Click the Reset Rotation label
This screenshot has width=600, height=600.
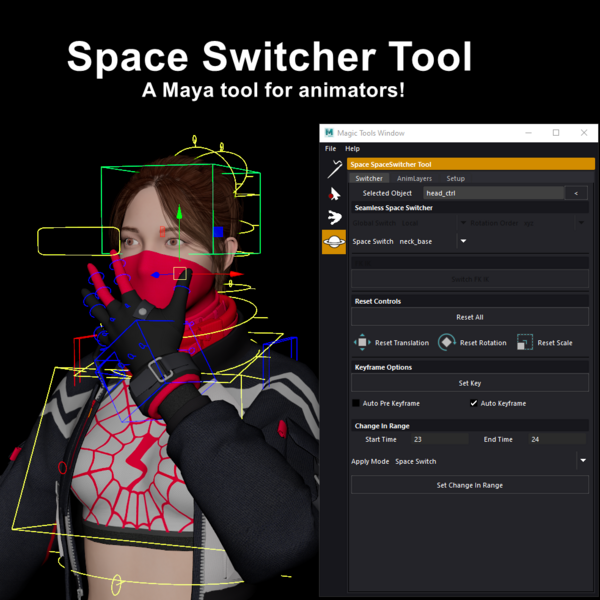coord(483,343)
